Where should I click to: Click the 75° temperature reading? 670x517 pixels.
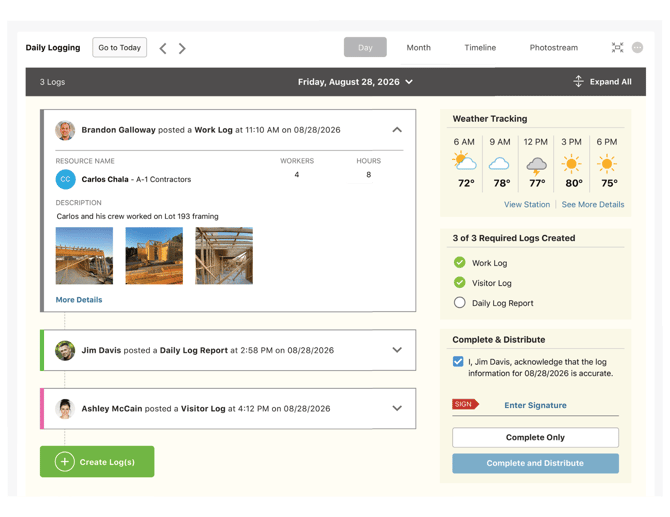(x=609, y=183)
